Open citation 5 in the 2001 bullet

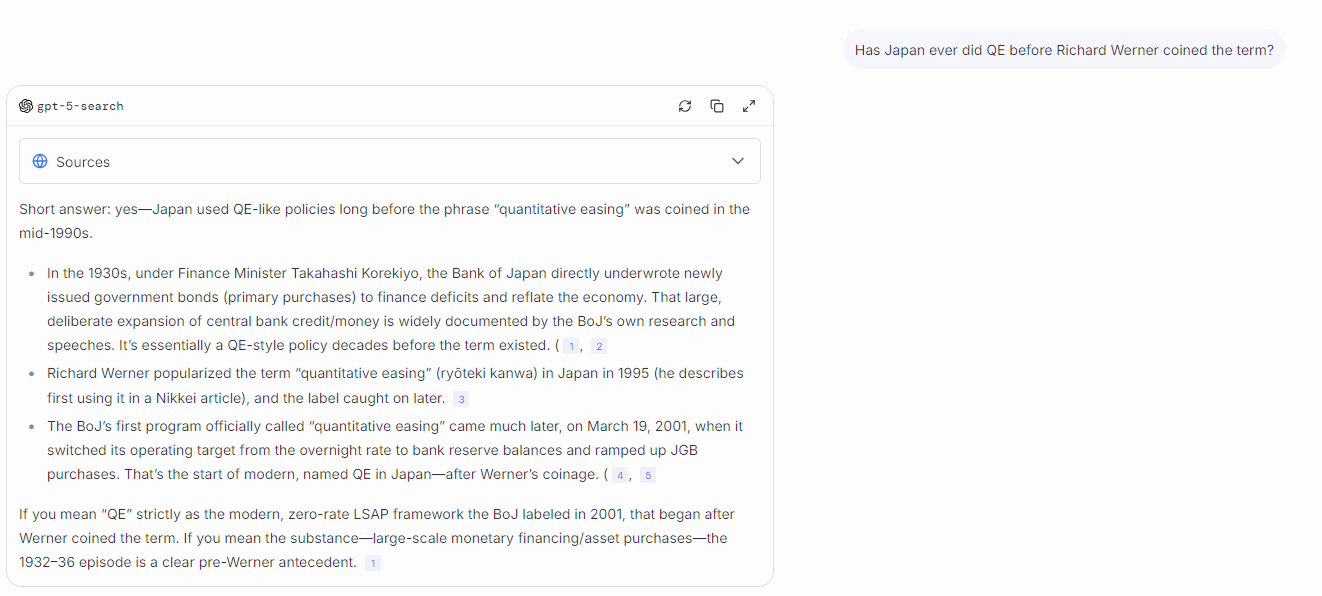click(x=648, y=475)
